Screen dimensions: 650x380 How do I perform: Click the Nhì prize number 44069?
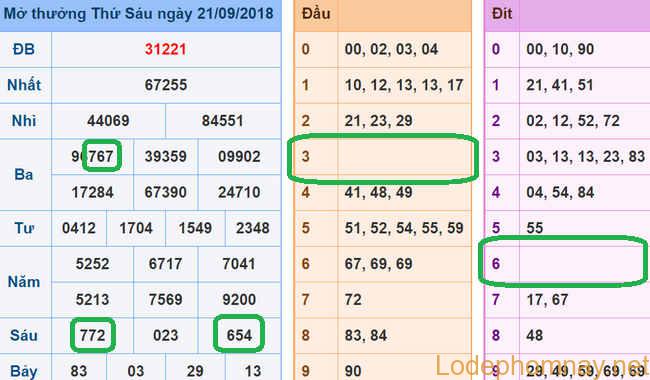pyautogui.click(x=108, y=121)
